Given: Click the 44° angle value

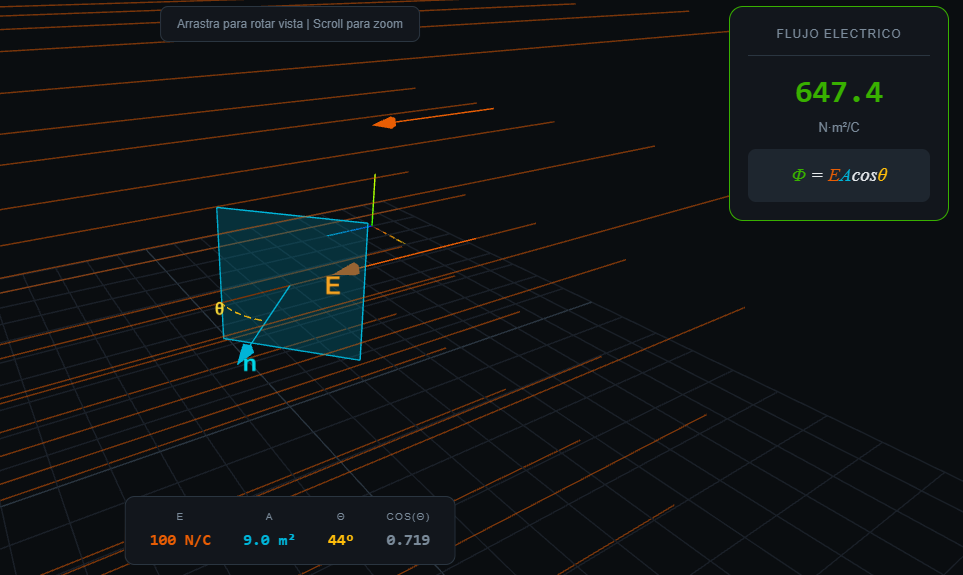Looking at the screenshot, I should tap(341, 541).
